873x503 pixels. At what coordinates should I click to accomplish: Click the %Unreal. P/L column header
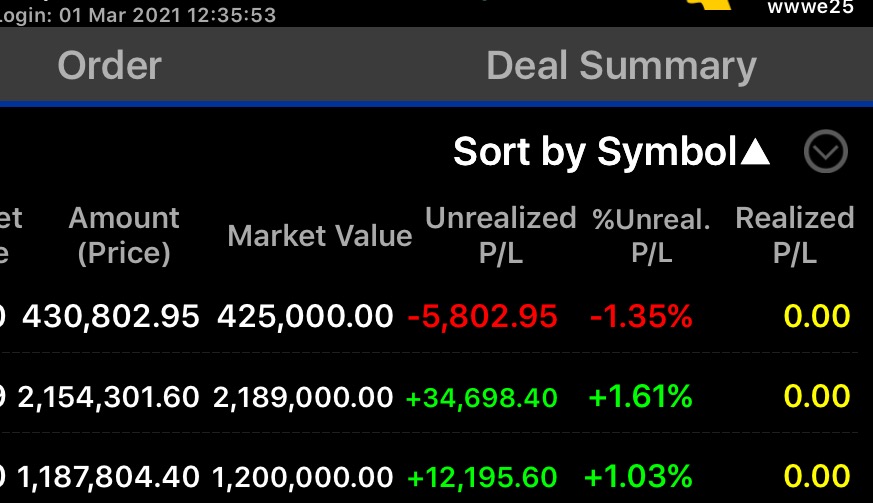click(x=651, y=236)
